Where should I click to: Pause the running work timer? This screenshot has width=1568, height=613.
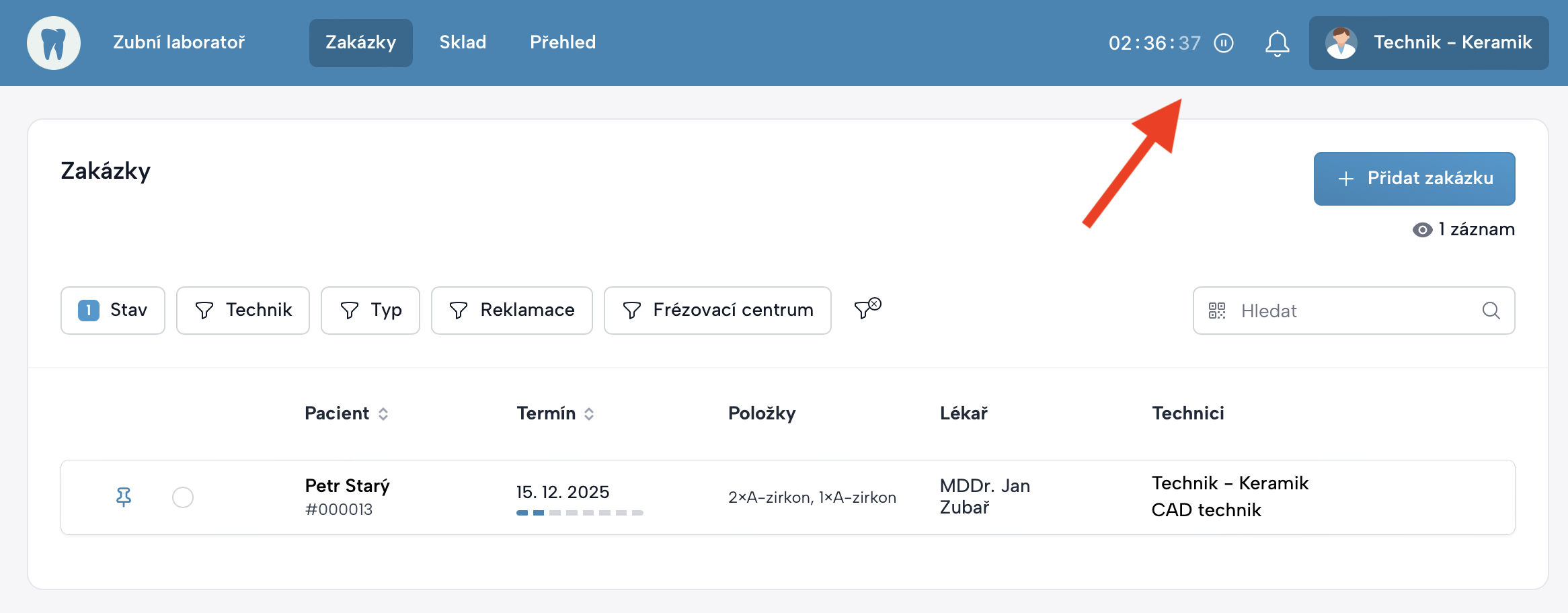[1224, 43]
